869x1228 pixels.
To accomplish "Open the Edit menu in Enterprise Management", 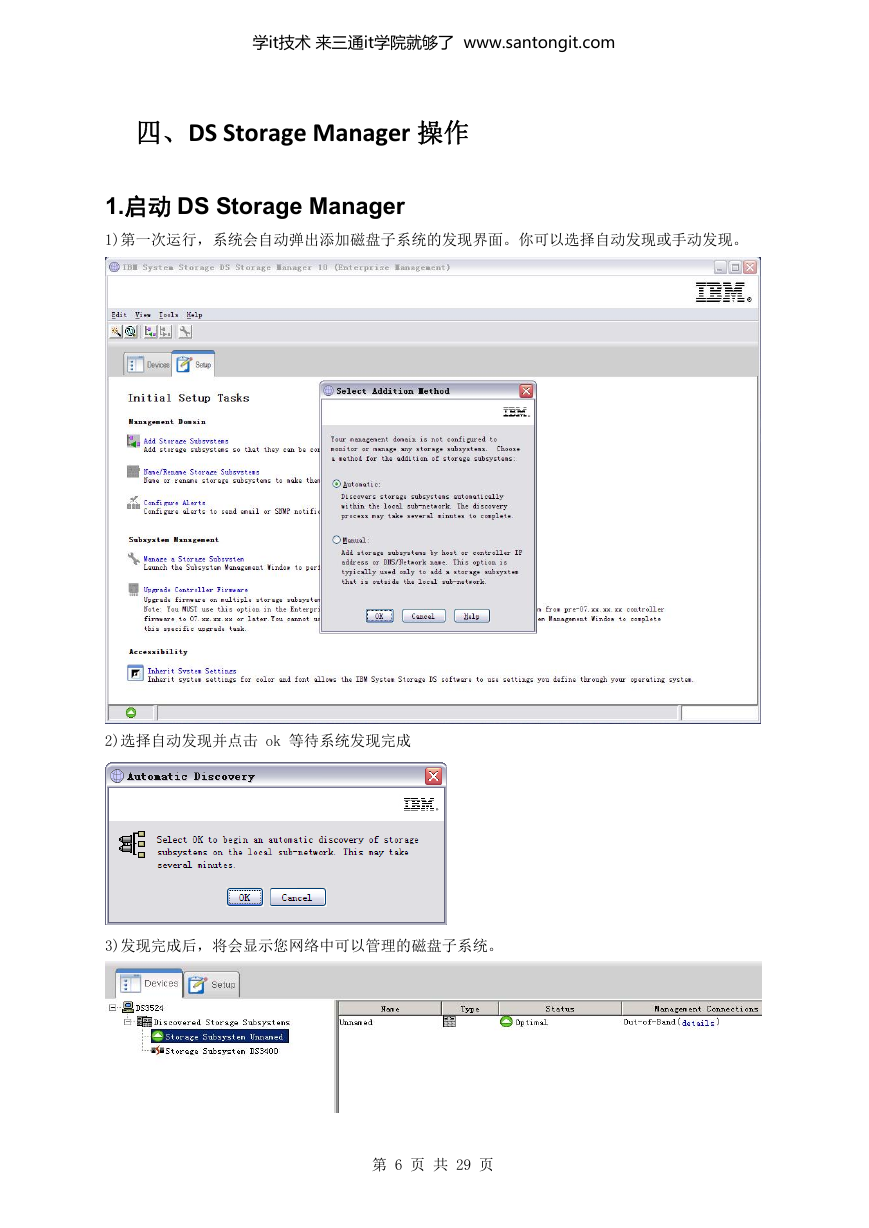I will [118, 314].
